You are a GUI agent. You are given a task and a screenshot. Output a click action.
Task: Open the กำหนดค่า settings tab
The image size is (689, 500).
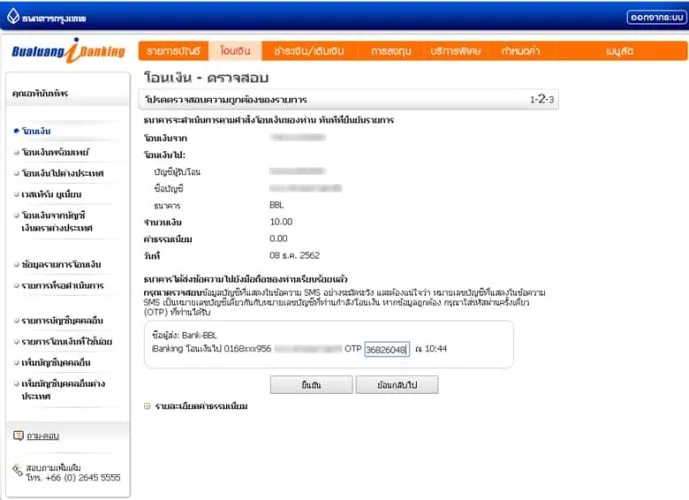[523, 50]
